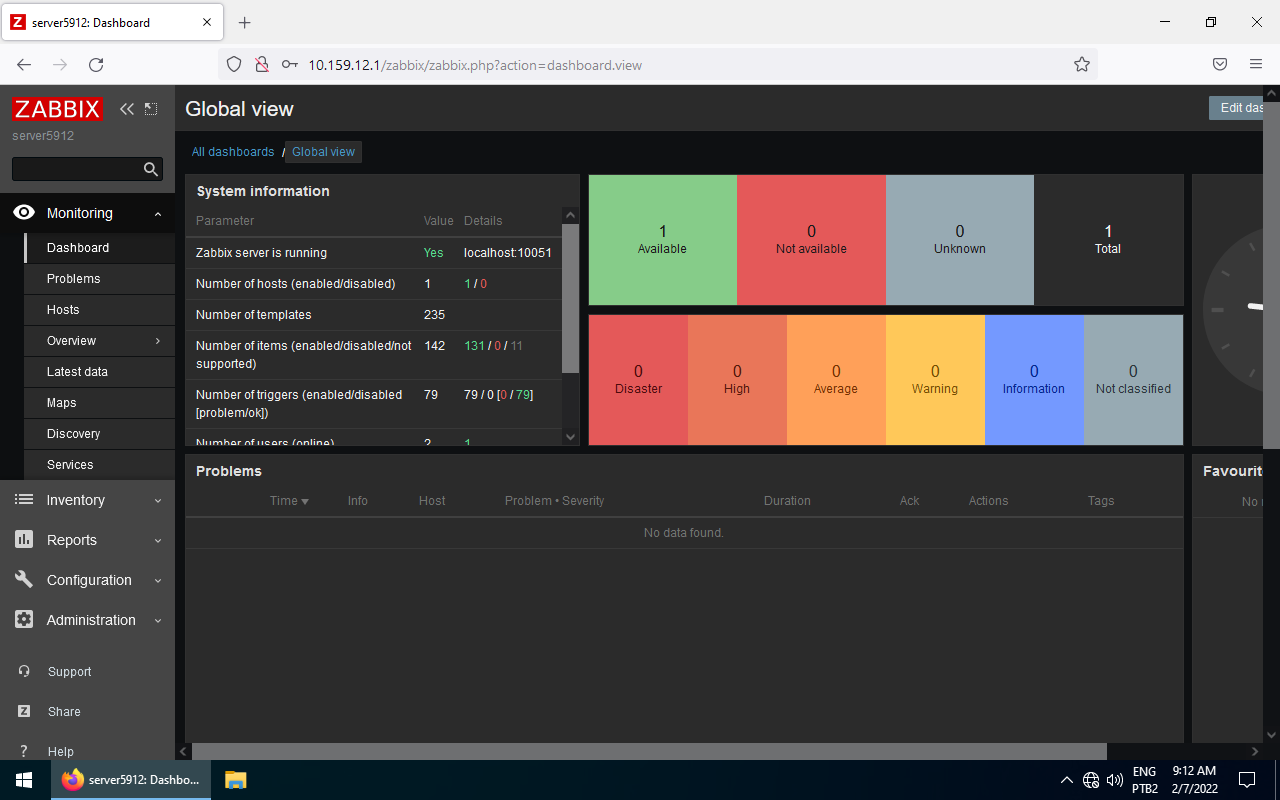Open the All dashboards breadcrumb link
The width and height of the screenshot is (1280, 800).
click(x=233, y=151)
